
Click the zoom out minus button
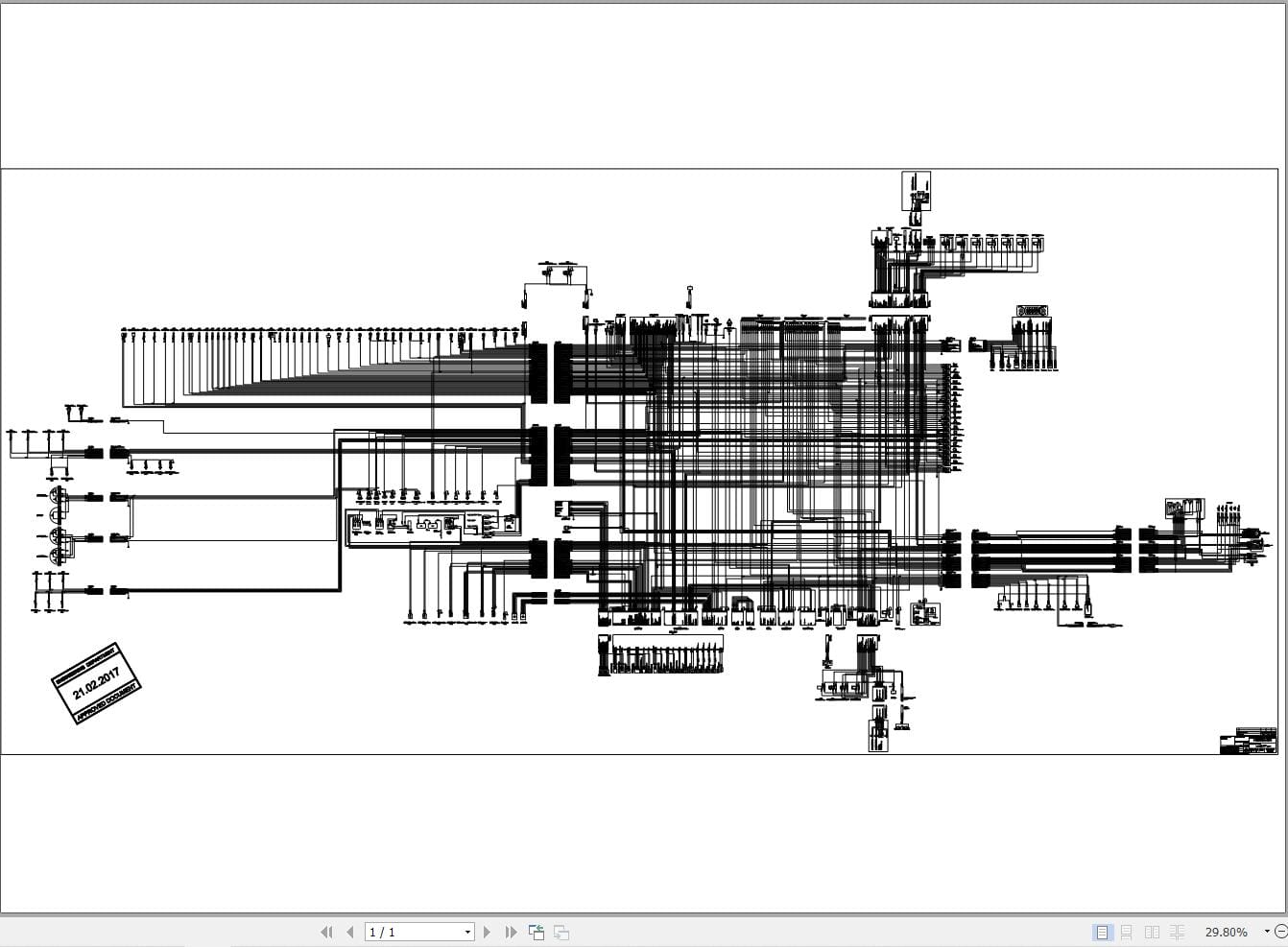coord(1281,932)
